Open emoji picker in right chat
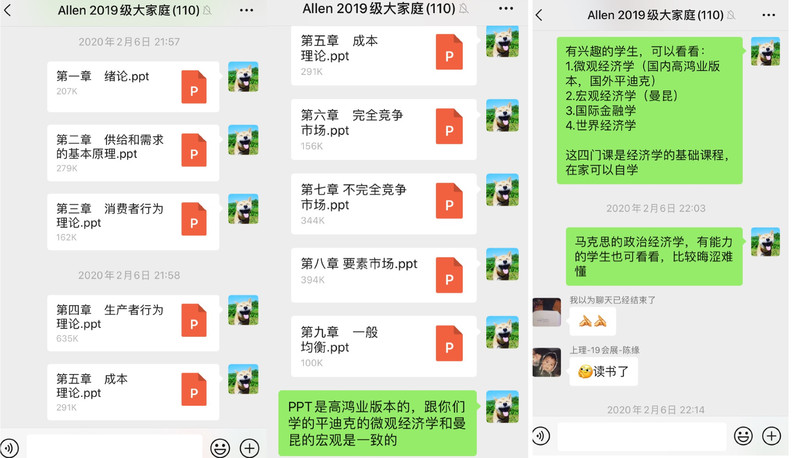Image resolution: width=799 pixels, height=458 pixels. pyautogui.click(x=743, y=436)
